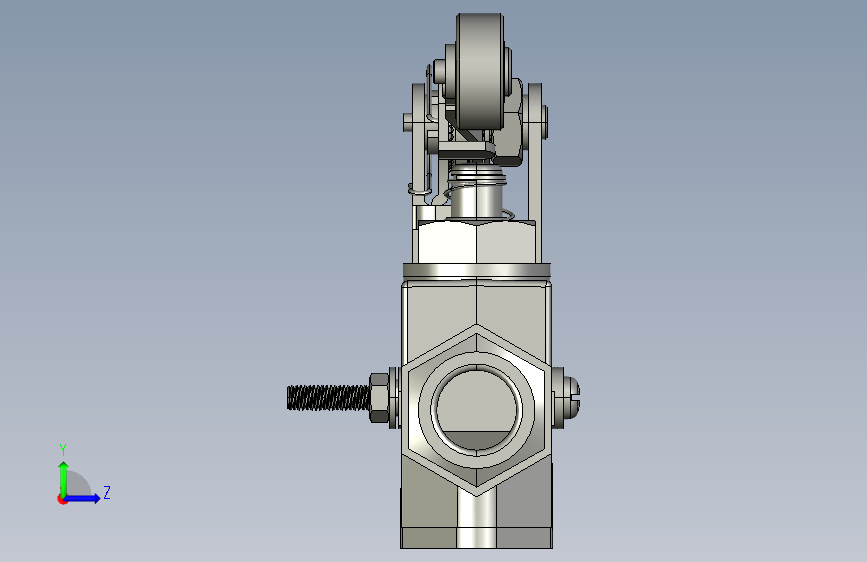Click the green Y axis arrow of the triad
Image resolution: width=867 pixels, height=562 pixels.
pos(64,478)
